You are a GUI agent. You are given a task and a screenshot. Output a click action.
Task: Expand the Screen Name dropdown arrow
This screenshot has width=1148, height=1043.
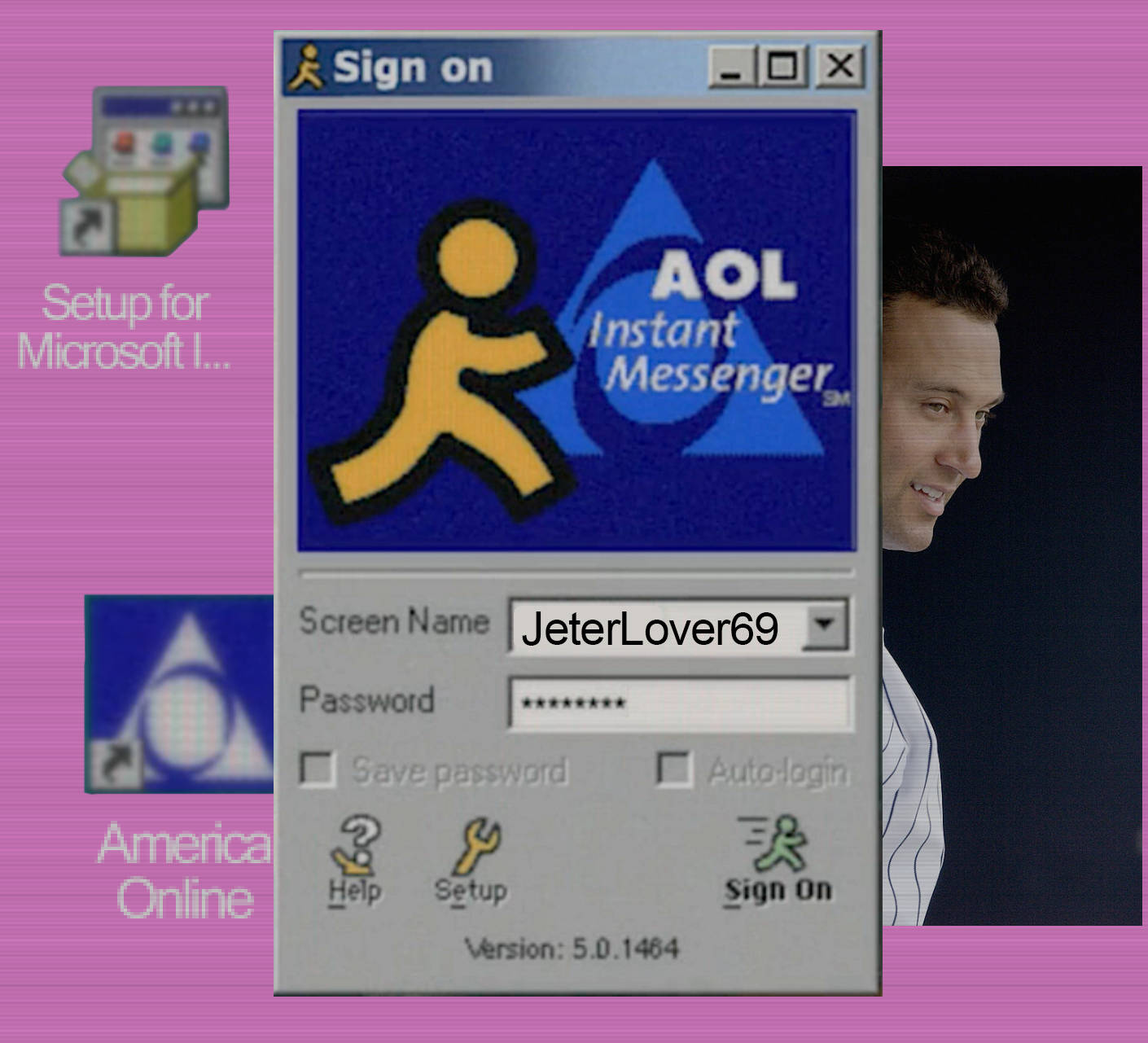(826, 625)
